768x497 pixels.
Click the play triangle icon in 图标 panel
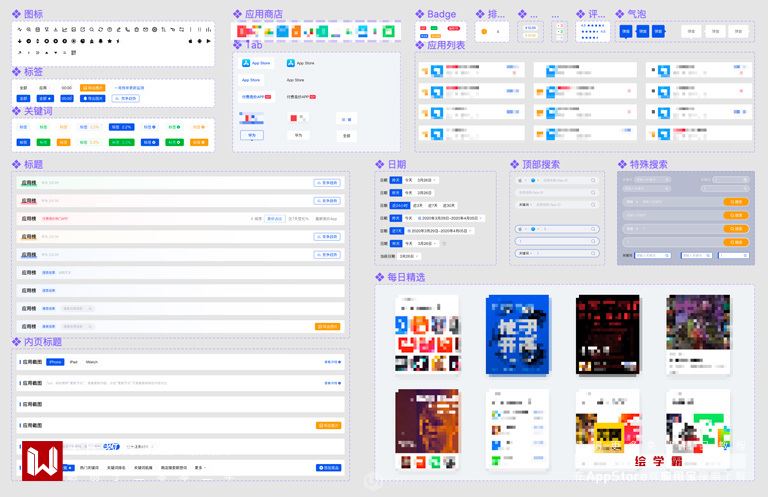[x=209, y=41]
